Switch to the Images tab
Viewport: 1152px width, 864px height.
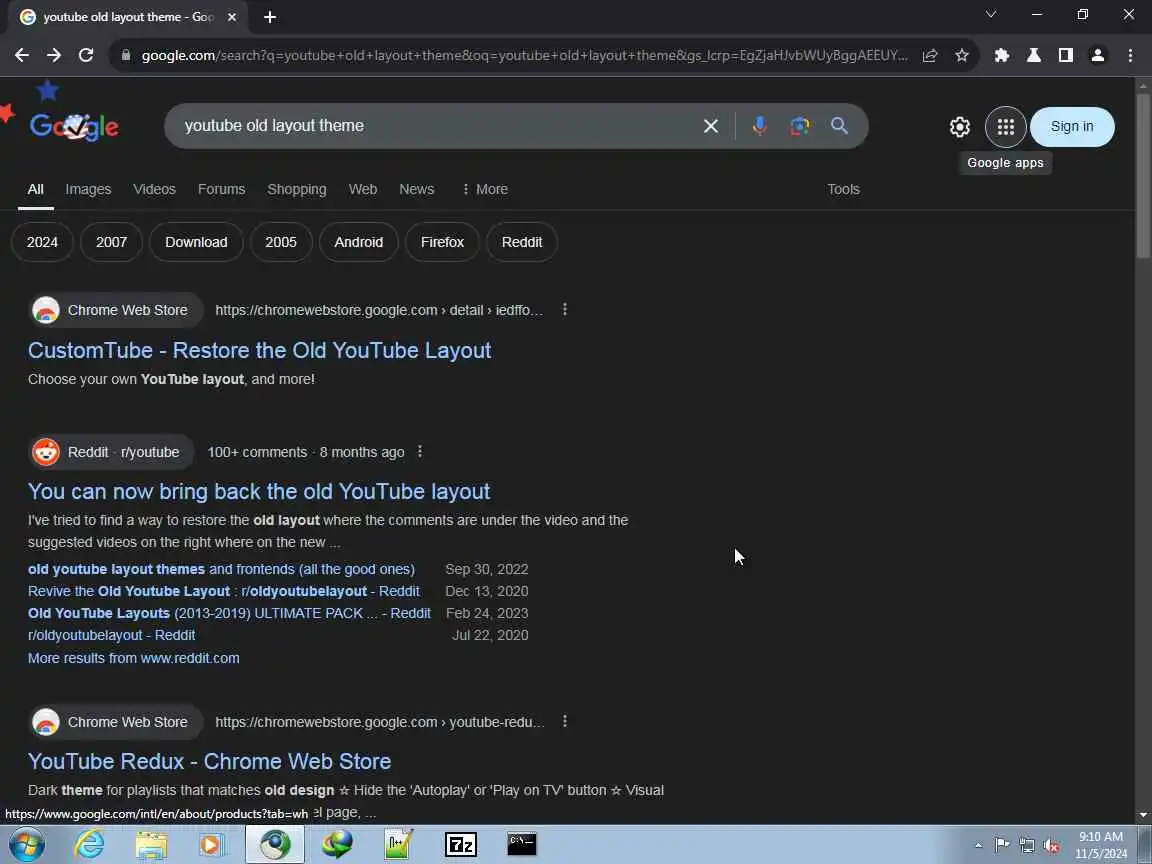coord(88,189)
